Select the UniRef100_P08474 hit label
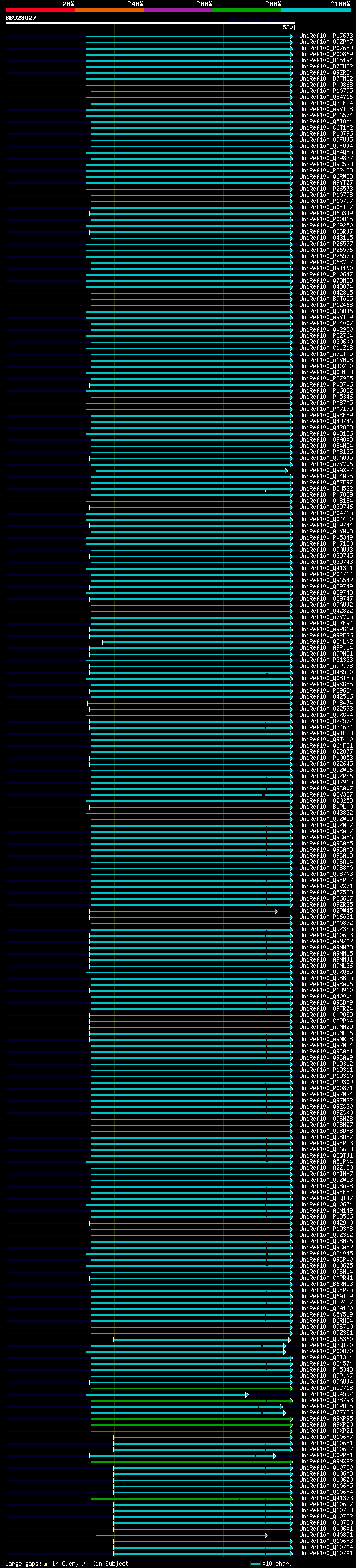Image resolution: width=356 pixels, height=1568 pixels. 326,703
